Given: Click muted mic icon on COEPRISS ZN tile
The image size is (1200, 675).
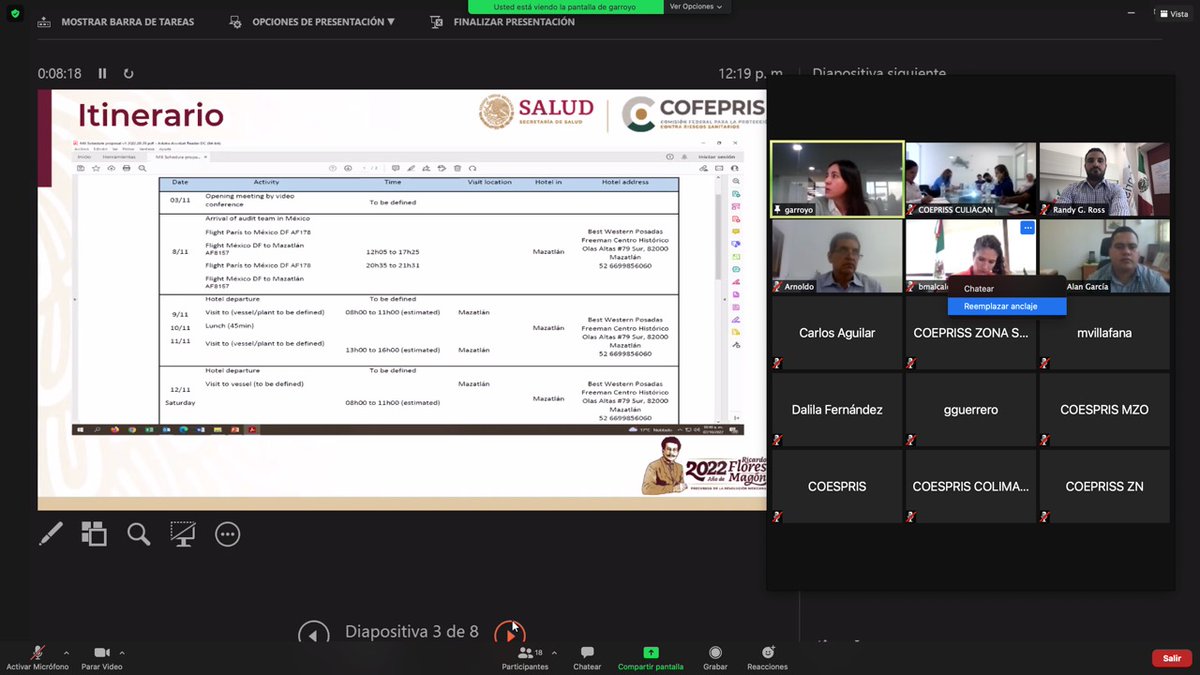Looking at the screenshot, I should (x=1044, y=516).
